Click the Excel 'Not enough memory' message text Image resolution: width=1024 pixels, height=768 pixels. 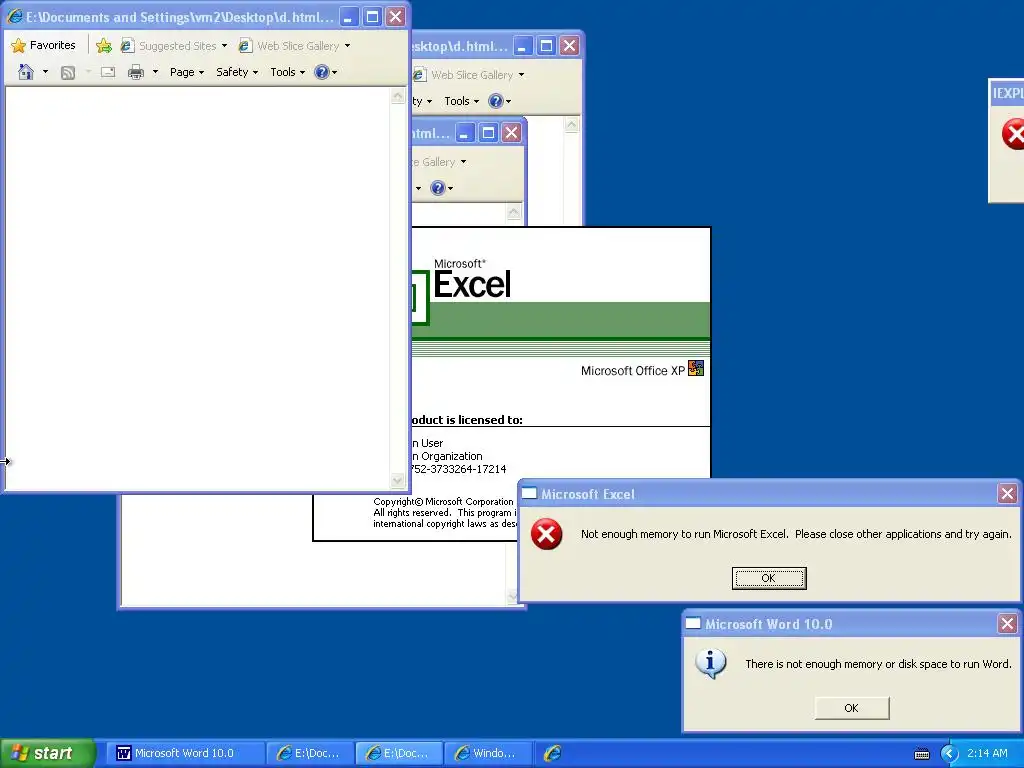click(795, 534)
